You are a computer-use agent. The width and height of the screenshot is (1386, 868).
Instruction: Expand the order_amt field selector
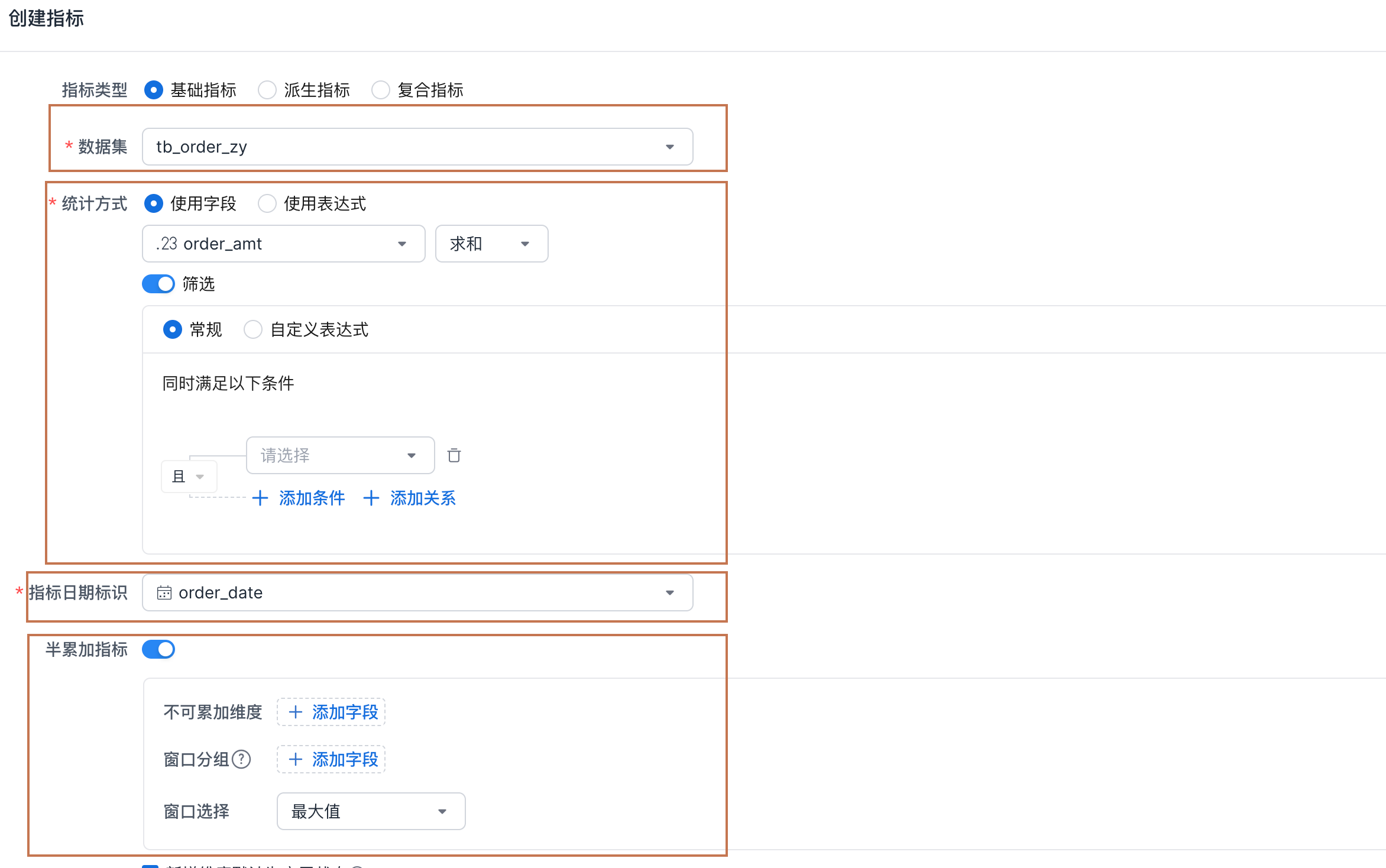point(283,244)
